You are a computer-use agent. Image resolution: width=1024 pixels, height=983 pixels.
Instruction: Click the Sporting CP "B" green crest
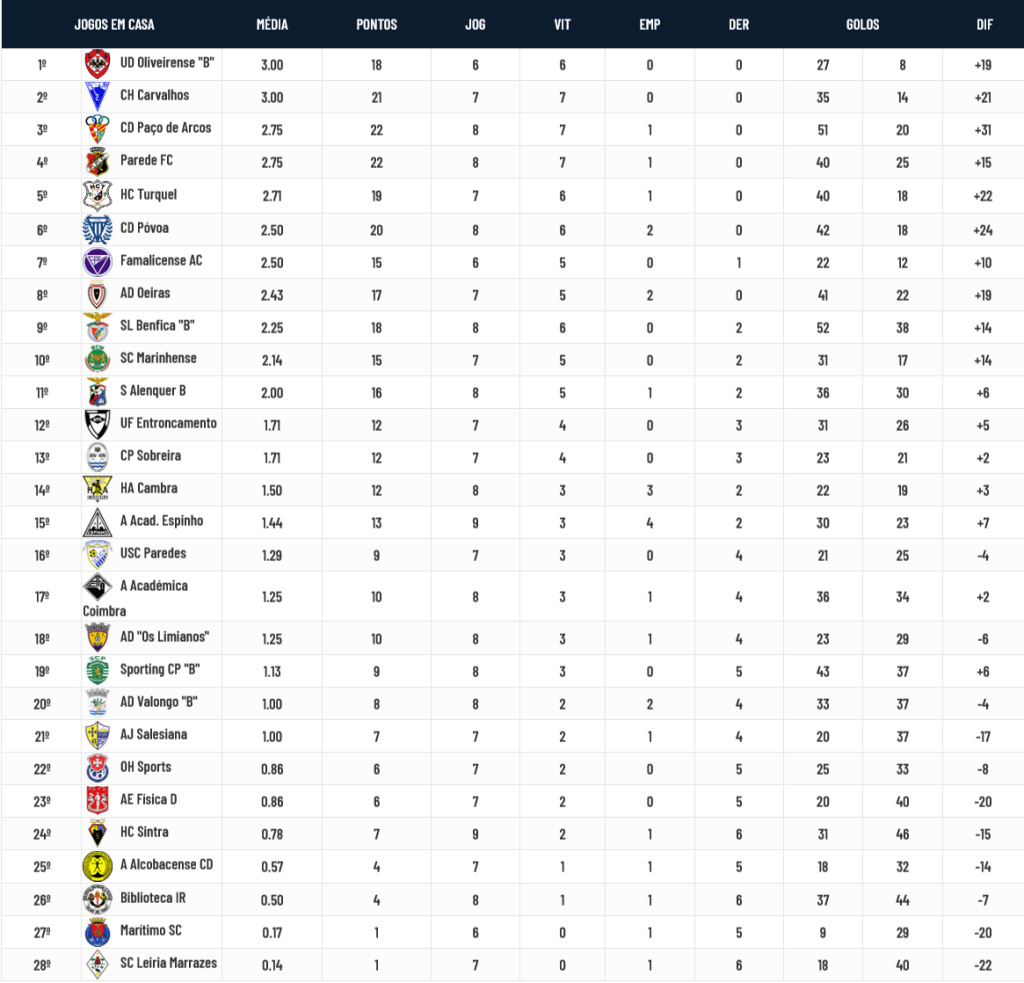point(97,670)
